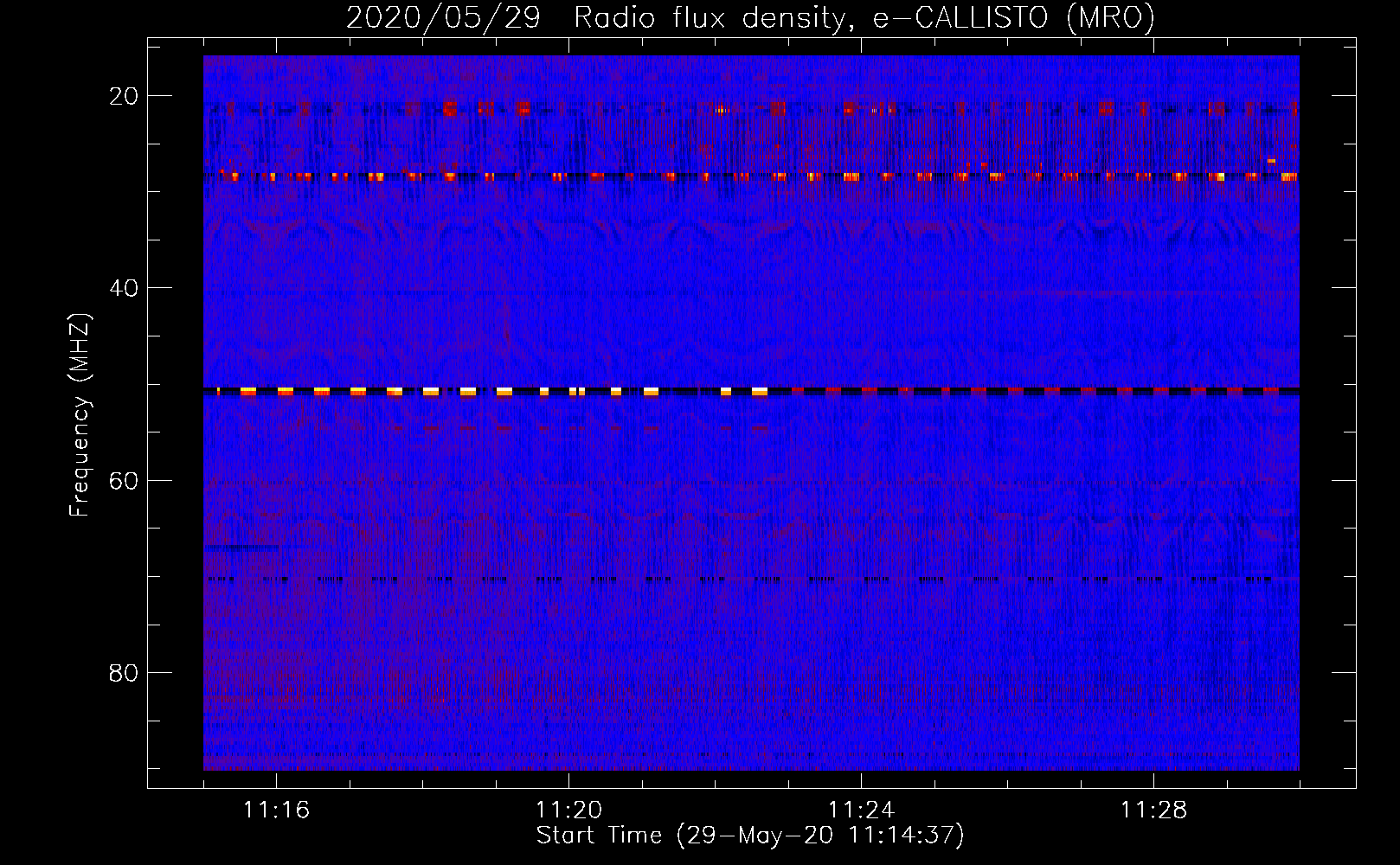This screenshot has width=1400, height=865.
Task: Click the 11:24 time tick label
Action: 861,811
